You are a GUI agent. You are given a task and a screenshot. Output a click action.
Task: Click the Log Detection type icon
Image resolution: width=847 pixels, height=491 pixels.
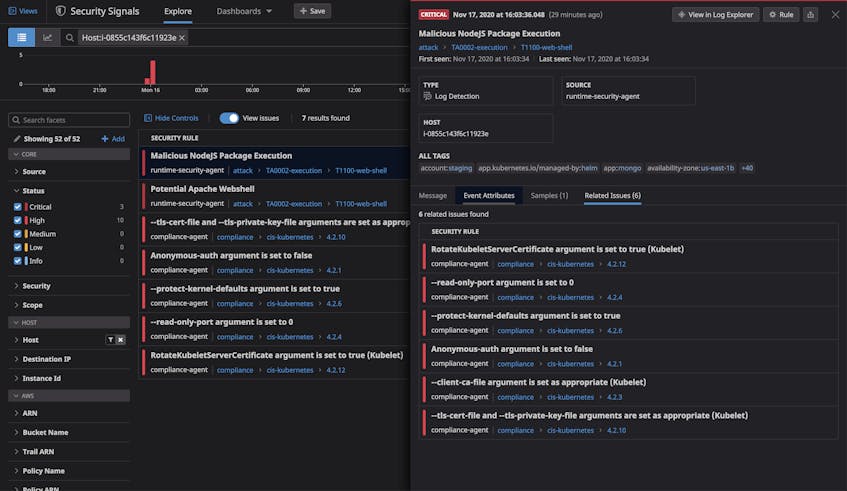pyautogui.click(x=427, y=96)
